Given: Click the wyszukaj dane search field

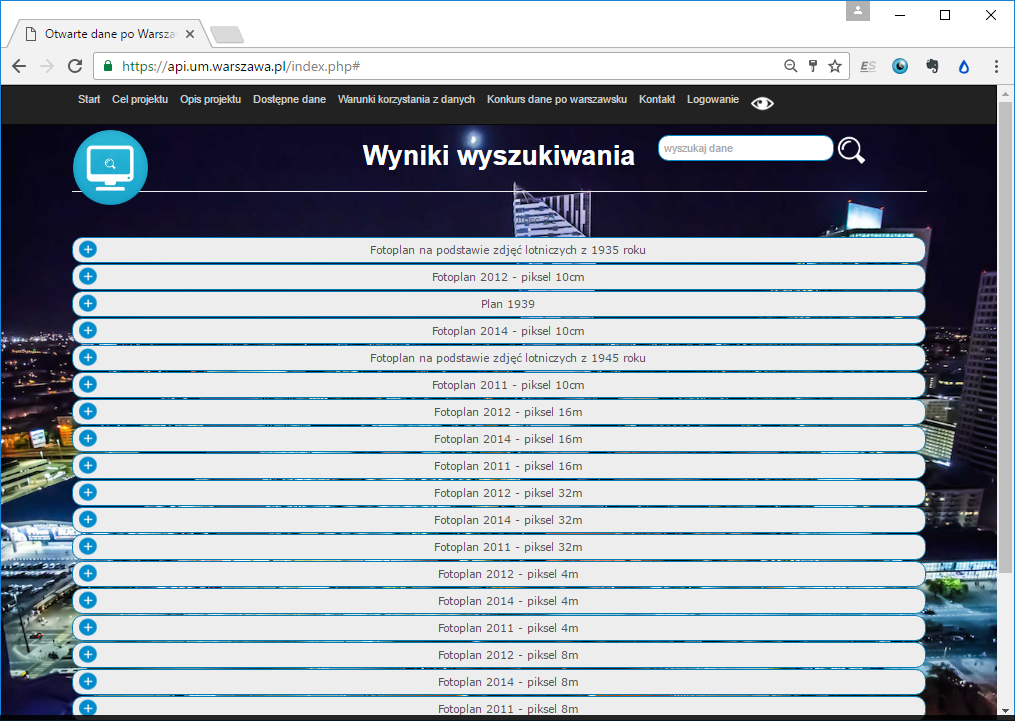Looking at the screenshot, I should (x=745, y=148).
